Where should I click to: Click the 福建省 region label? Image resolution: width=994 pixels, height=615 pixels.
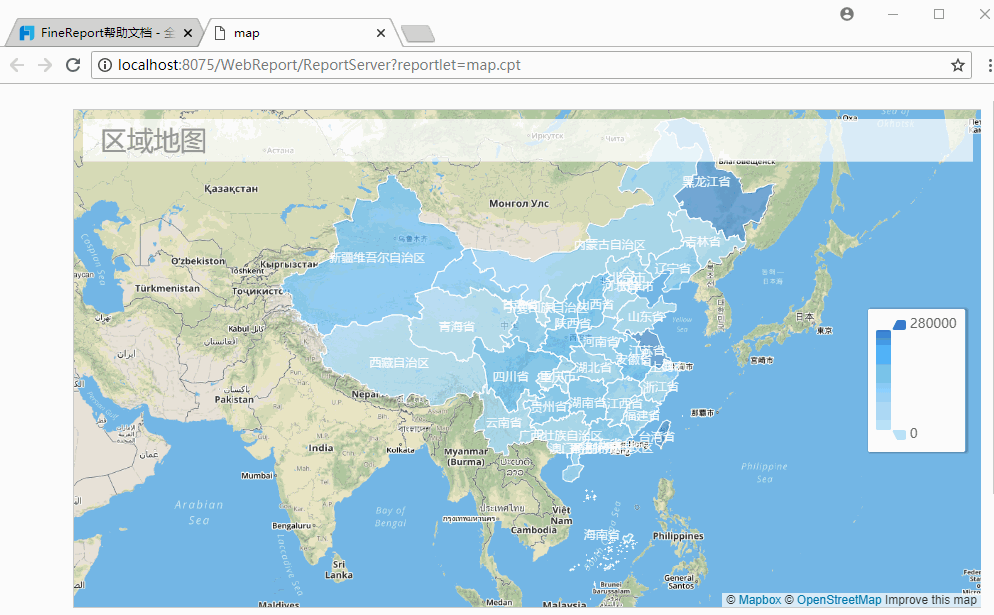641,416
